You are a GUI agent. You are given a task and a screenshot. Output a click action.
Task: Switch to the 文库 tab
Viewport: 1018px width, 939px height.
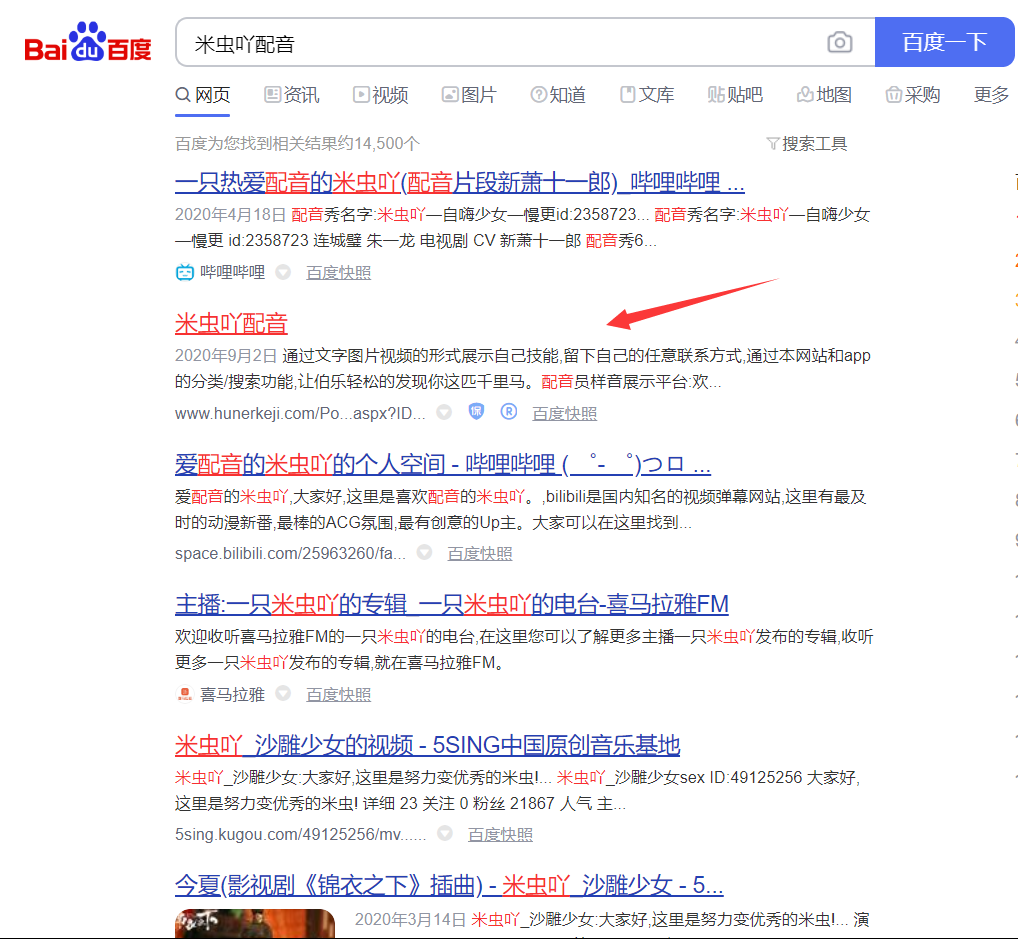(x=647, y=95)
